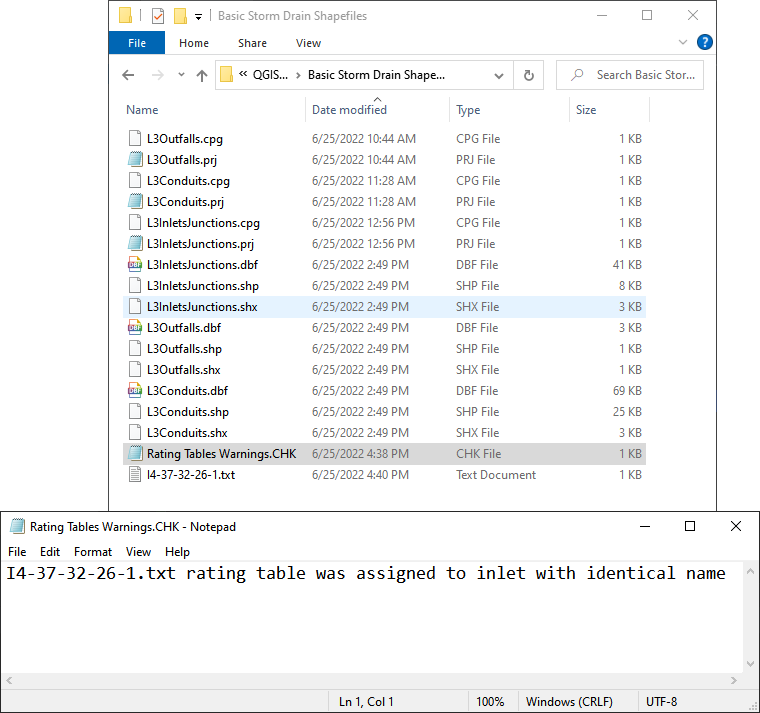Select the I4-37-32-26-1.txt file icon
Image resolution: width=760 pixels, height=713 pixels.
point(135,475)
